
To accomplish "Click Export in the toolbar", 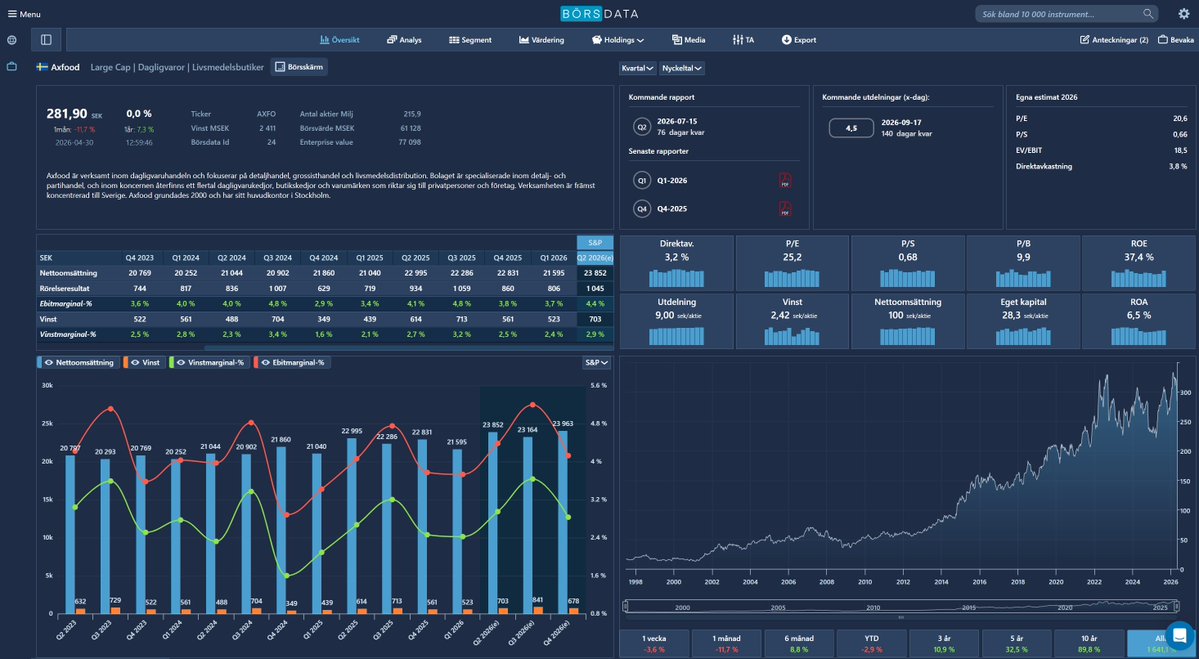I will pos(799,40).
